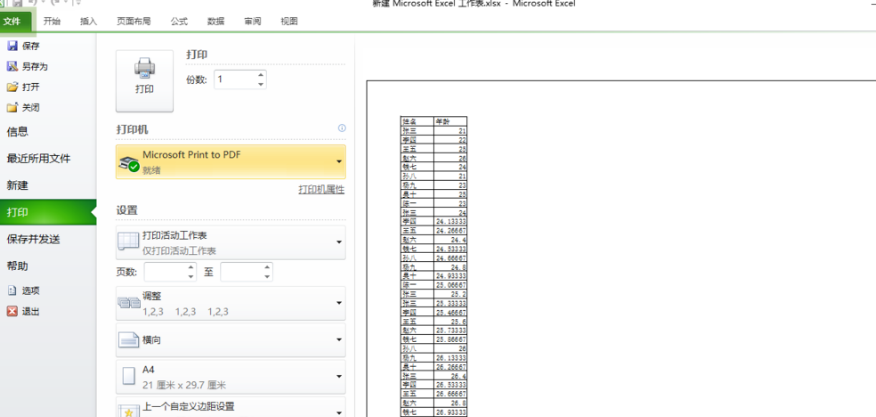Click the starting page number (页数) field
Screen dimensions: 876x417
coord(164,272)
